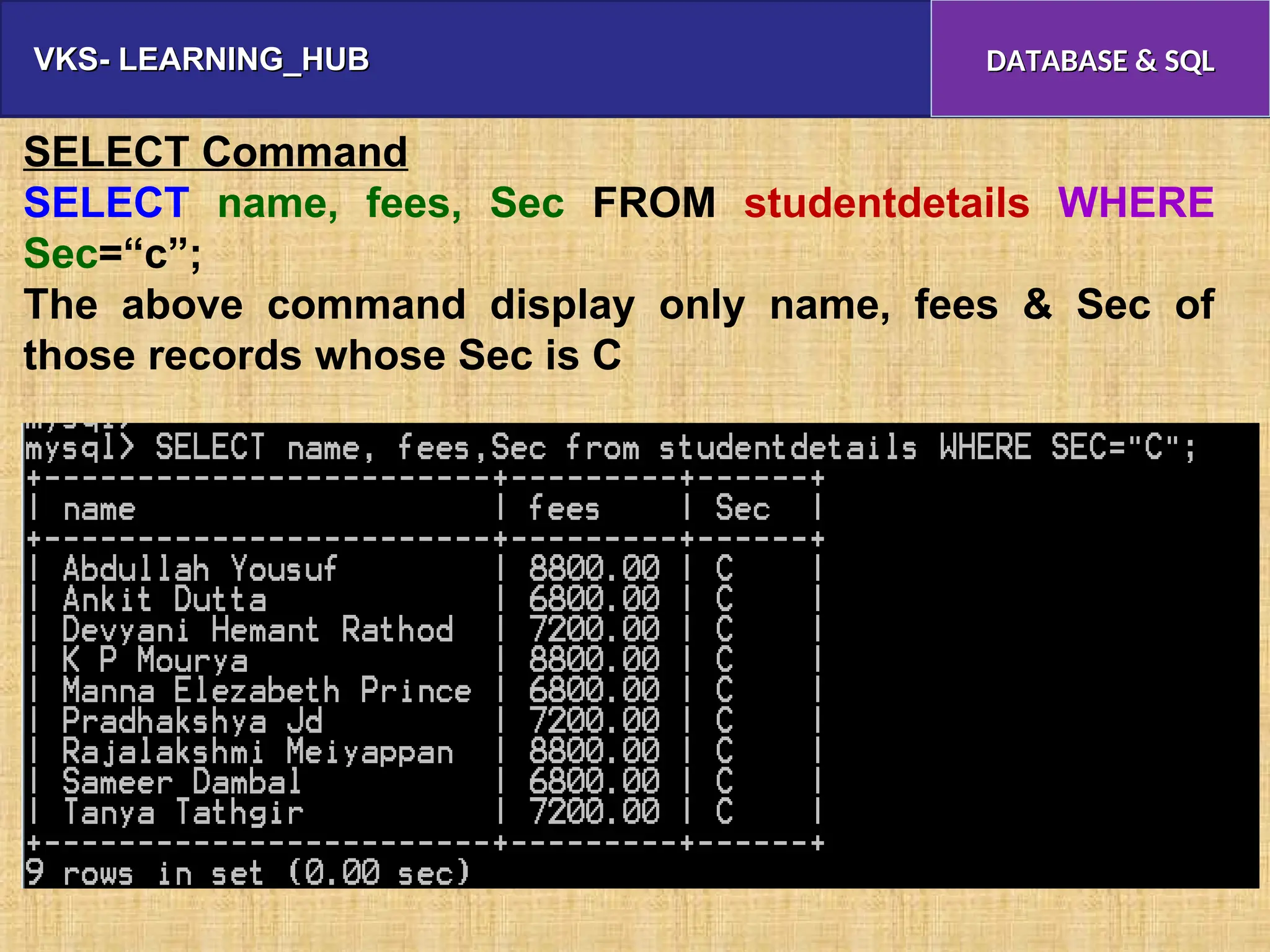Click the black FROM keyword
Image resolution: width=1270 pixels, height=952 pixels.
654,203
